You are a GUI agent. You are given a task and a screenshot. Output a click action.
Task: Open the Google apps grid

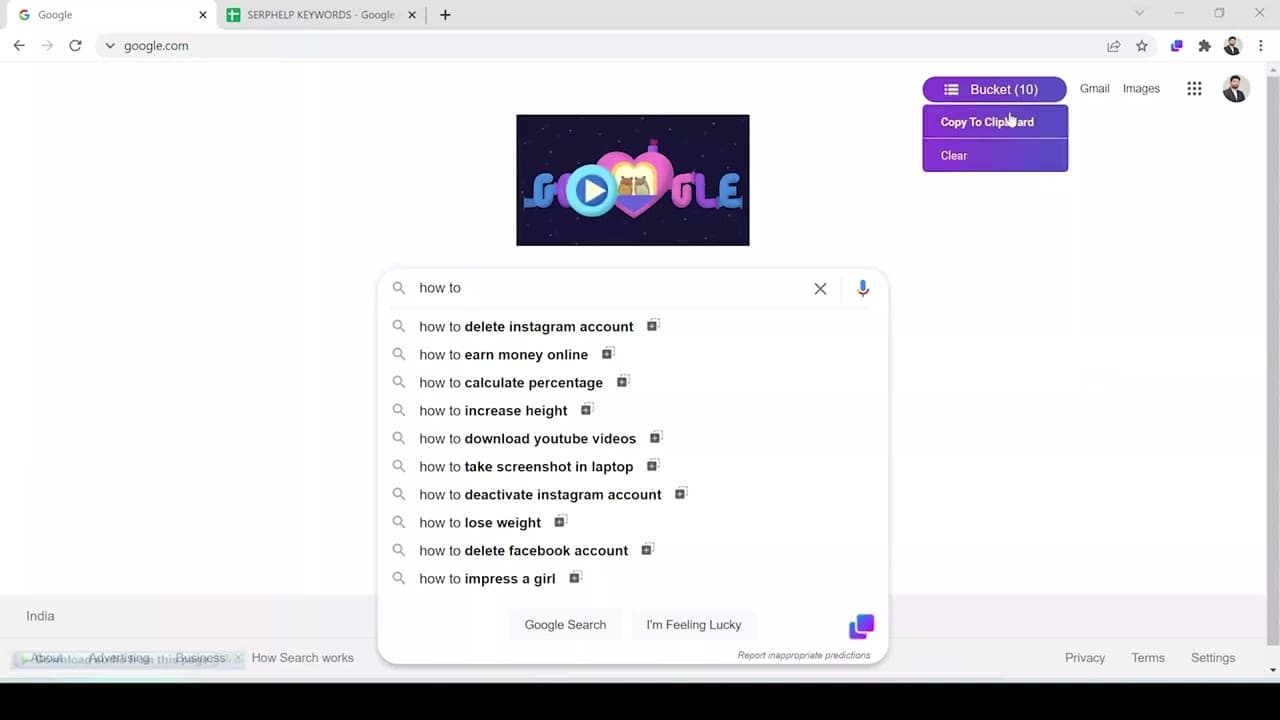tap(1194, 89)
